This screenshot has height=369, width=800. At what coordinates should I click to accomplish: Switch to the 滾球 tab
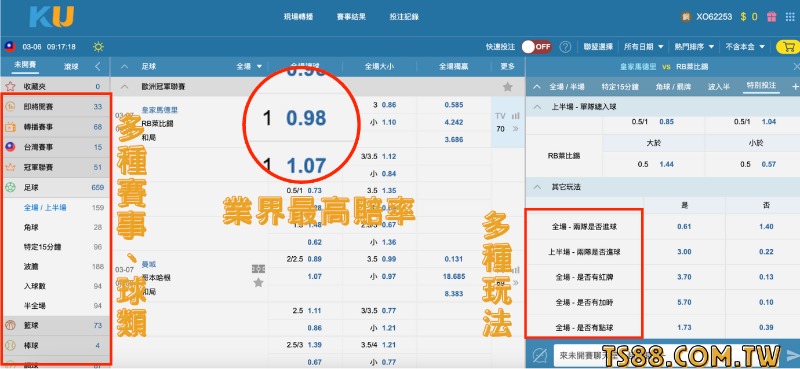pyautogui.click(x=71, y=66)
